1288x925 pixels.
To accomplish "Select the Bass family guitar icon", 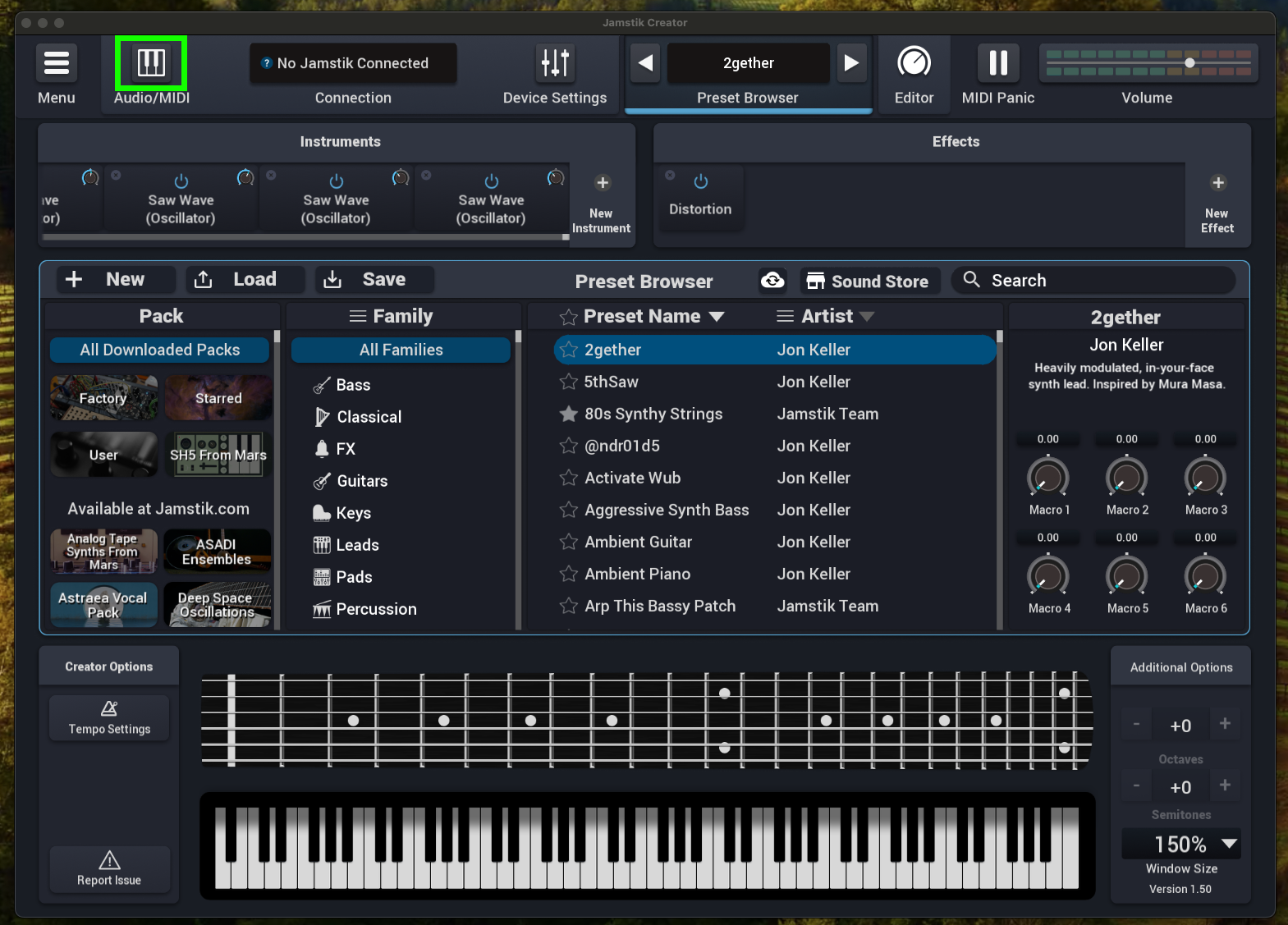I will (x=322, y=385).
